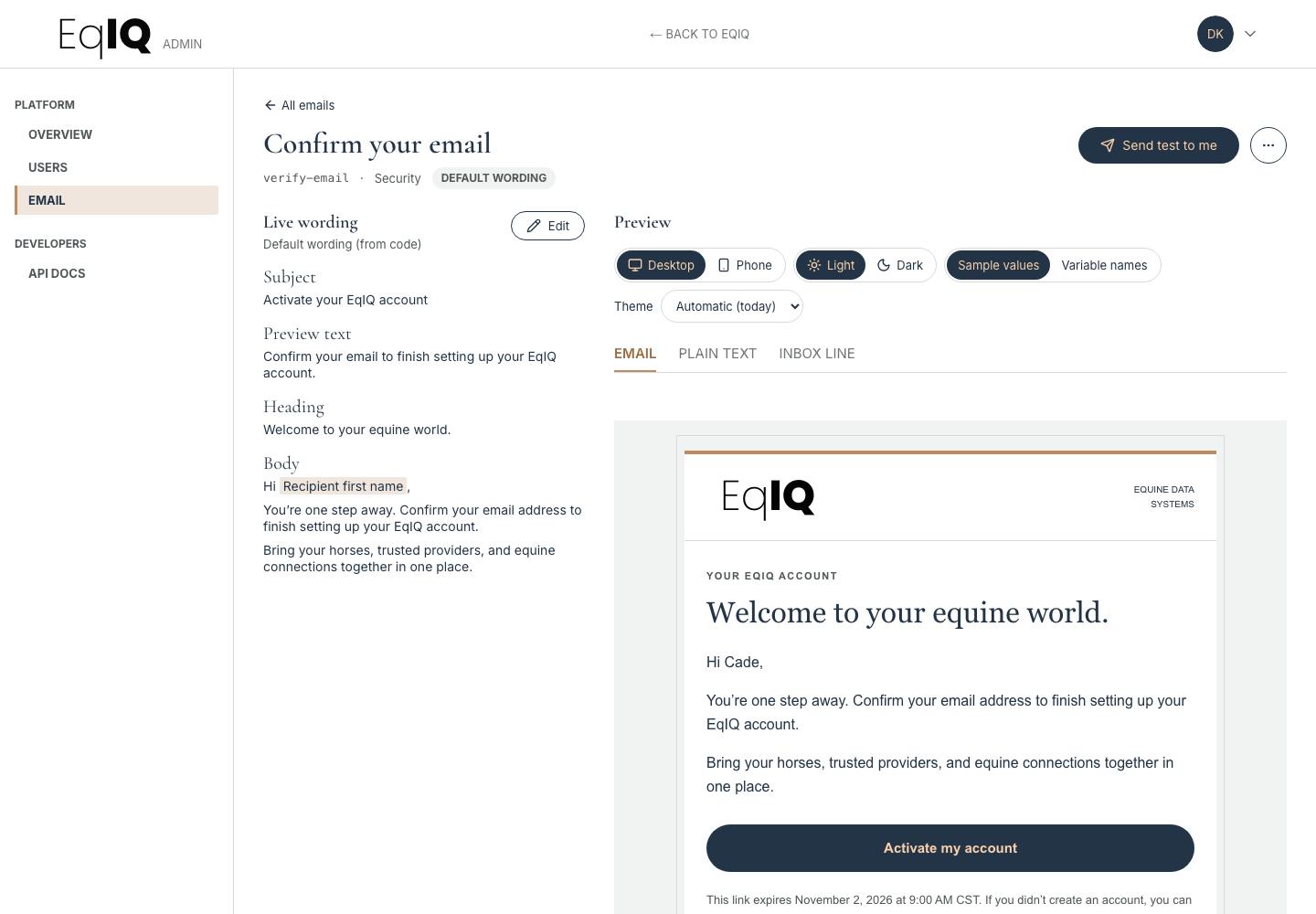Click the DEFAULT WORDING badge

493,178
